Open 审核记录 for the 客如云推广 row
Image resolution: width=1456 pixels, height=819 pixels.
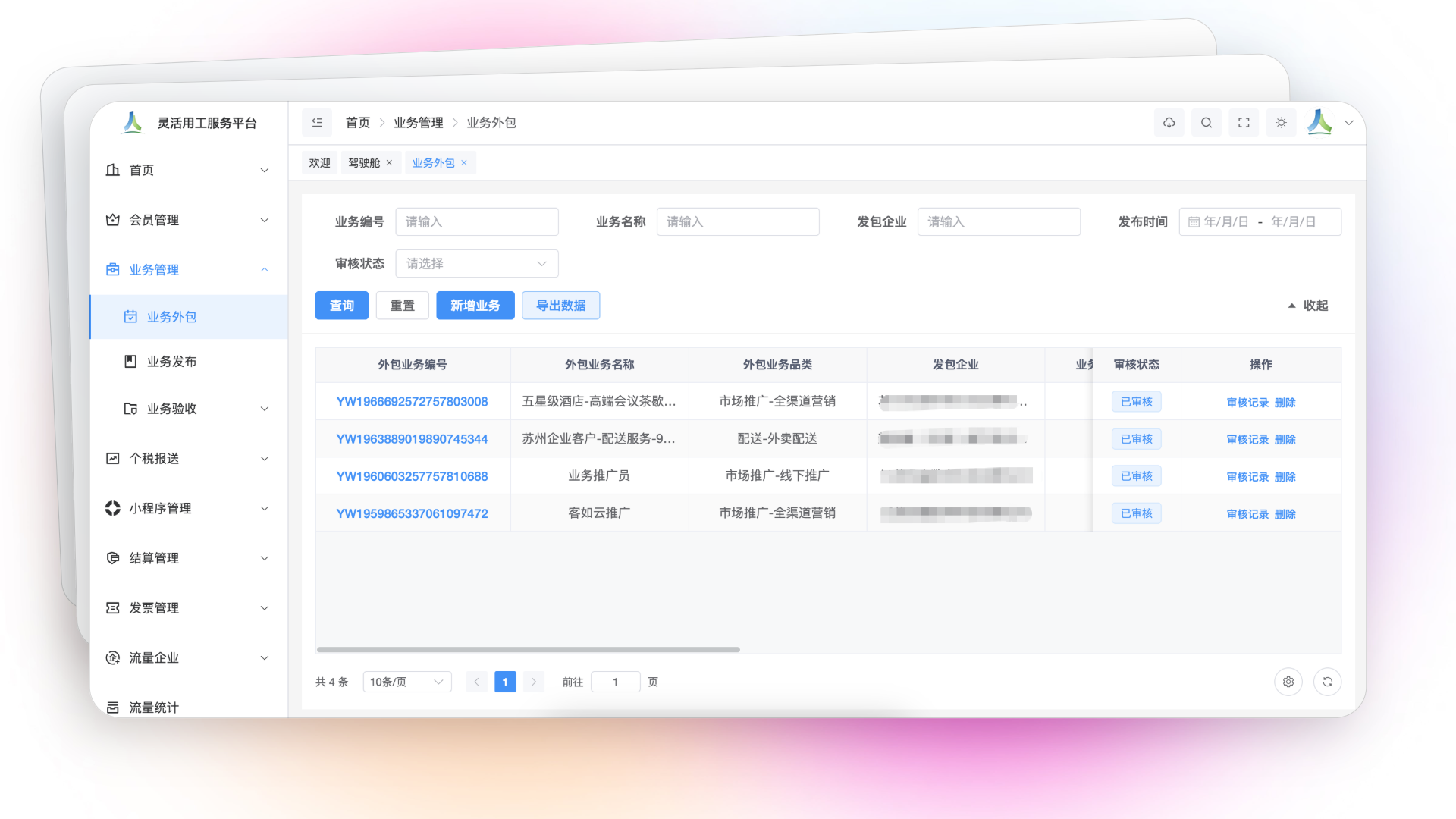1246,513
